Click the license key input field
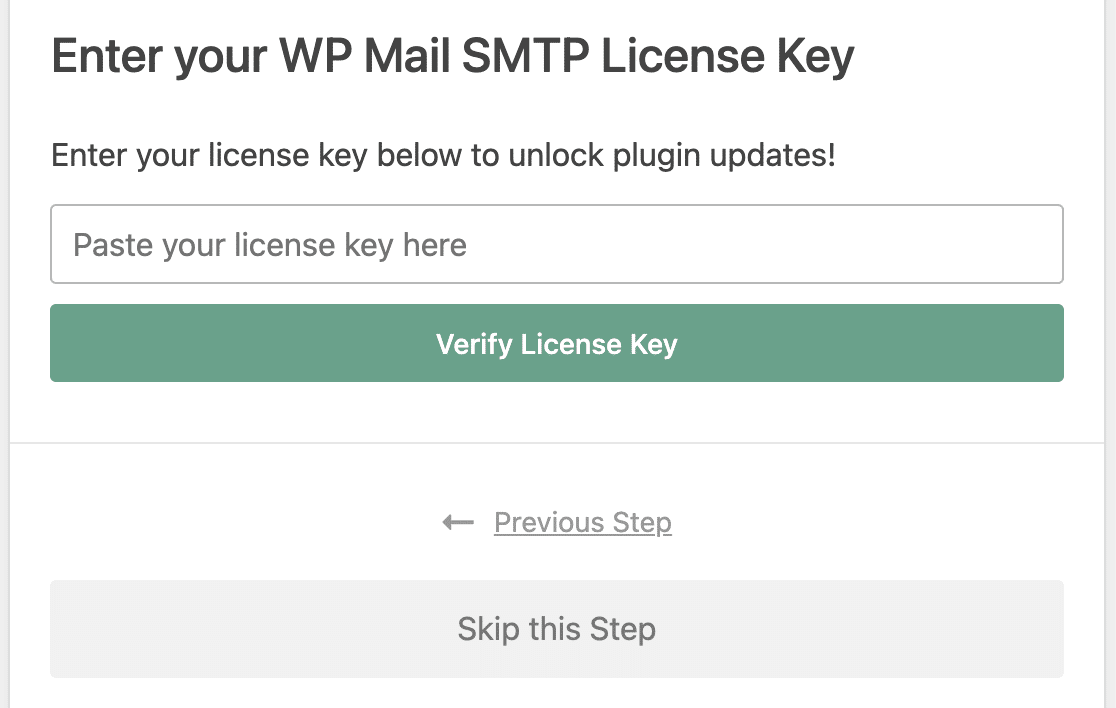This screenshot has height=708, width=1116. coord(556,244)
